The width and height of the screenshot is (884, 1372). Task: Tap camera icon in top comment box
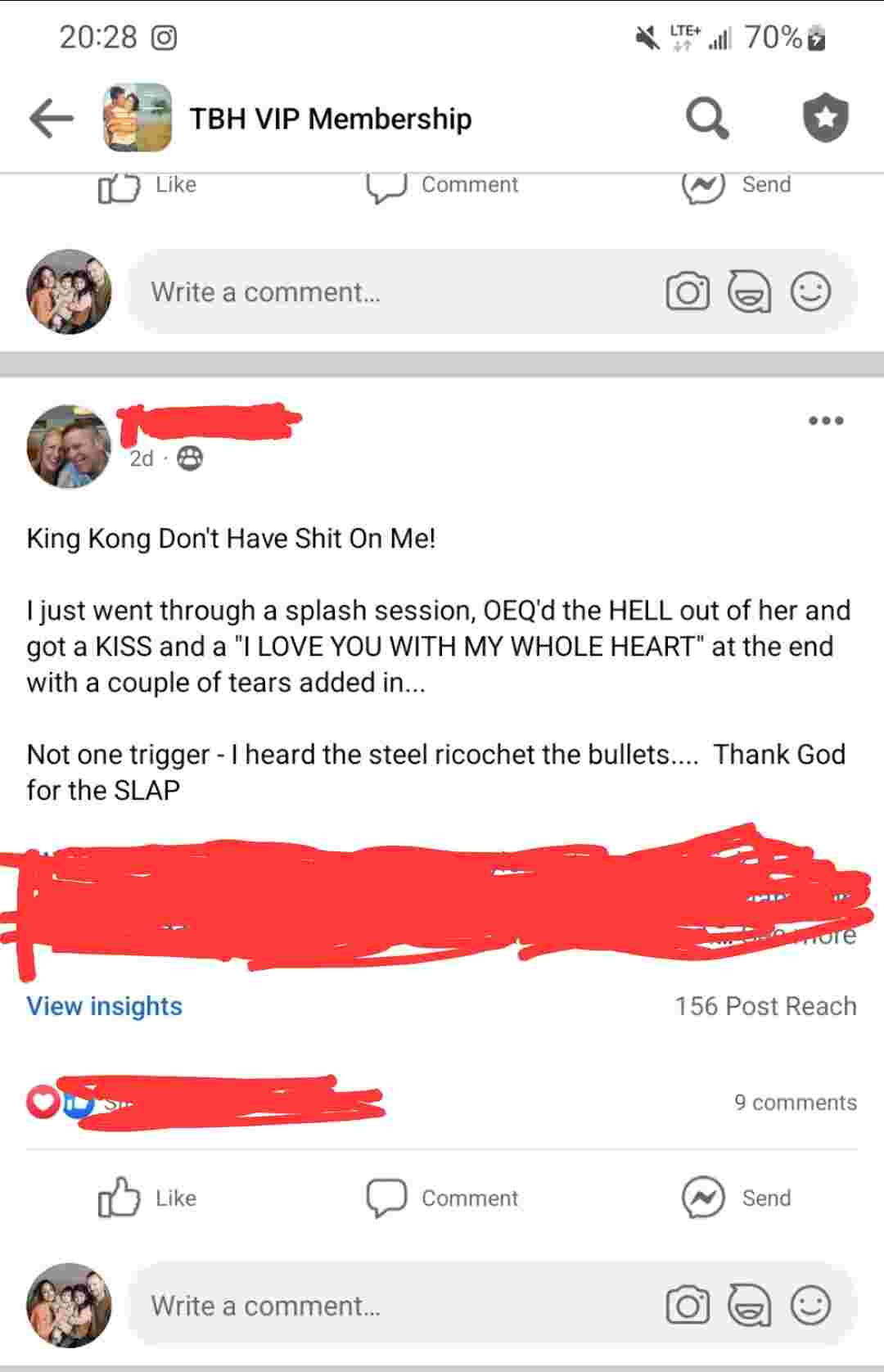tap(688, 292)
